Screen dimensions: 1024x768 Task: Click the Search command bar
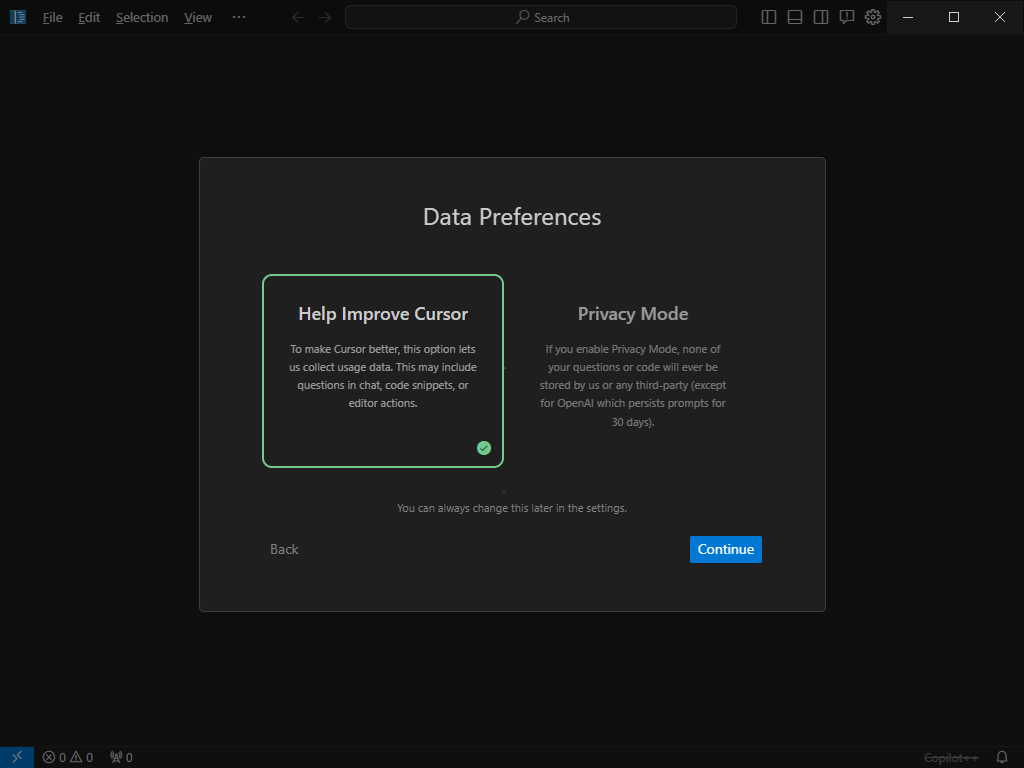(x=541, y=18)
